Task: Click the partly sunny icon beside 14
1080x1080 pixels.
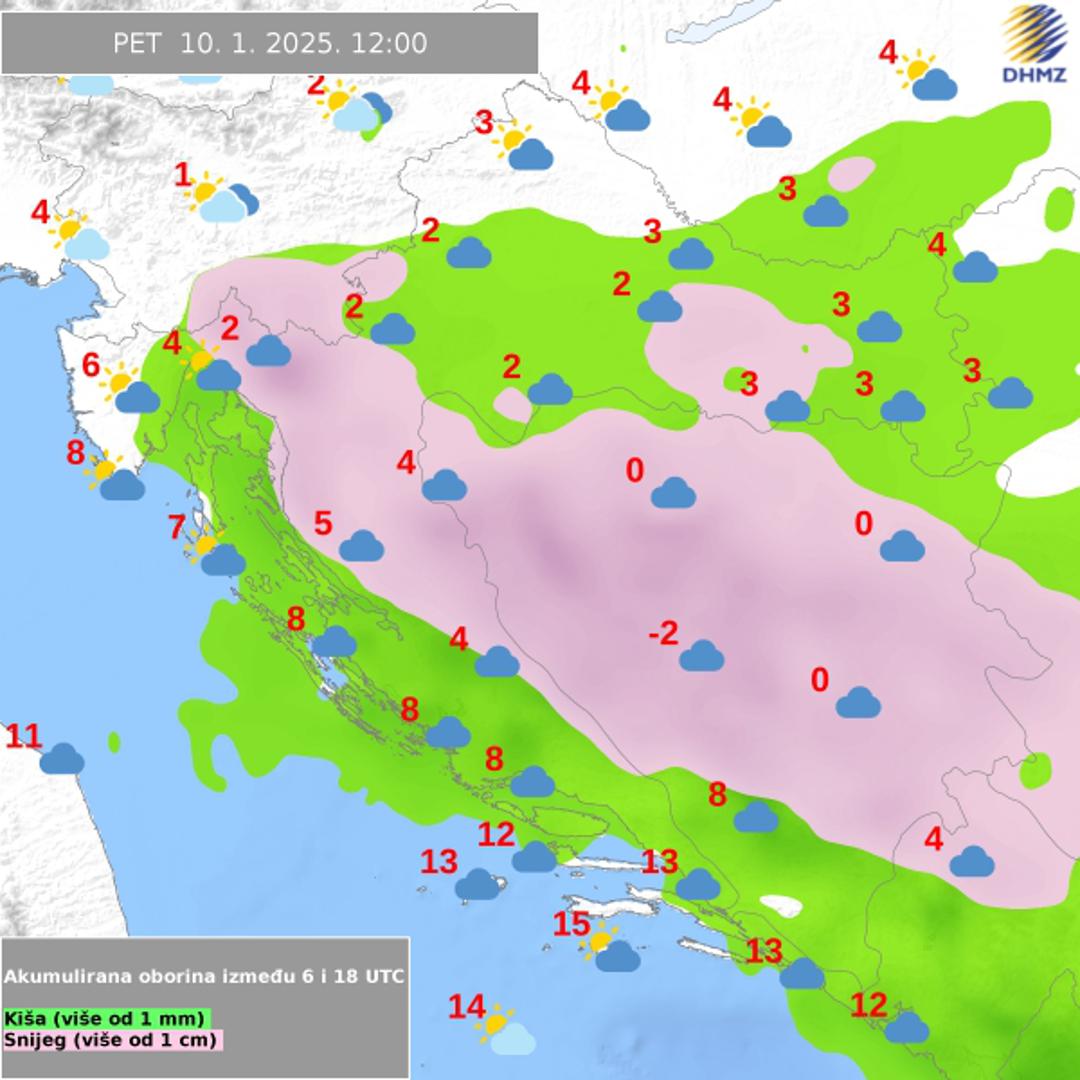Action: pos(505,1032)
